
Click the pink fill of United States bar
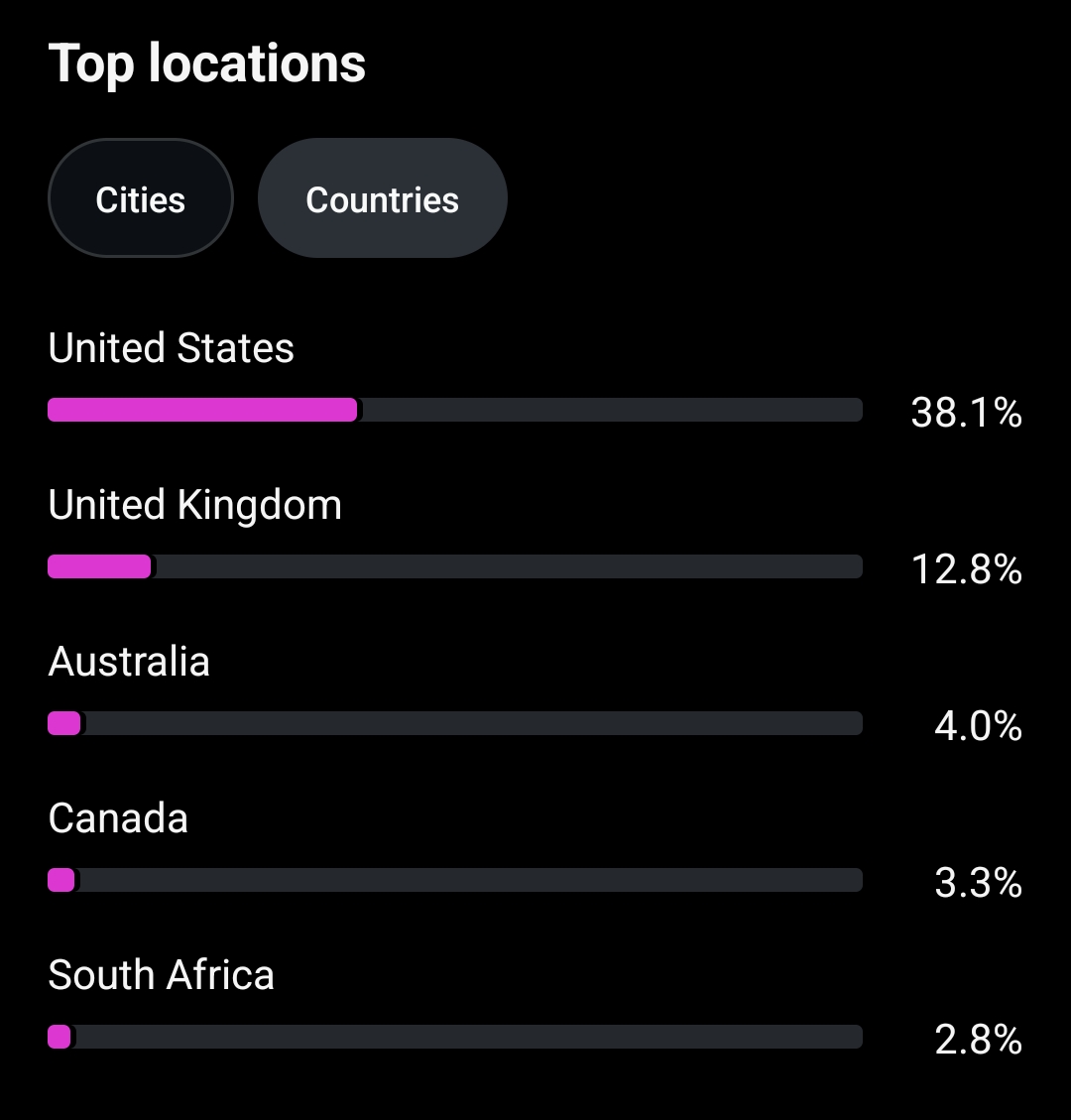click(202, 410)
